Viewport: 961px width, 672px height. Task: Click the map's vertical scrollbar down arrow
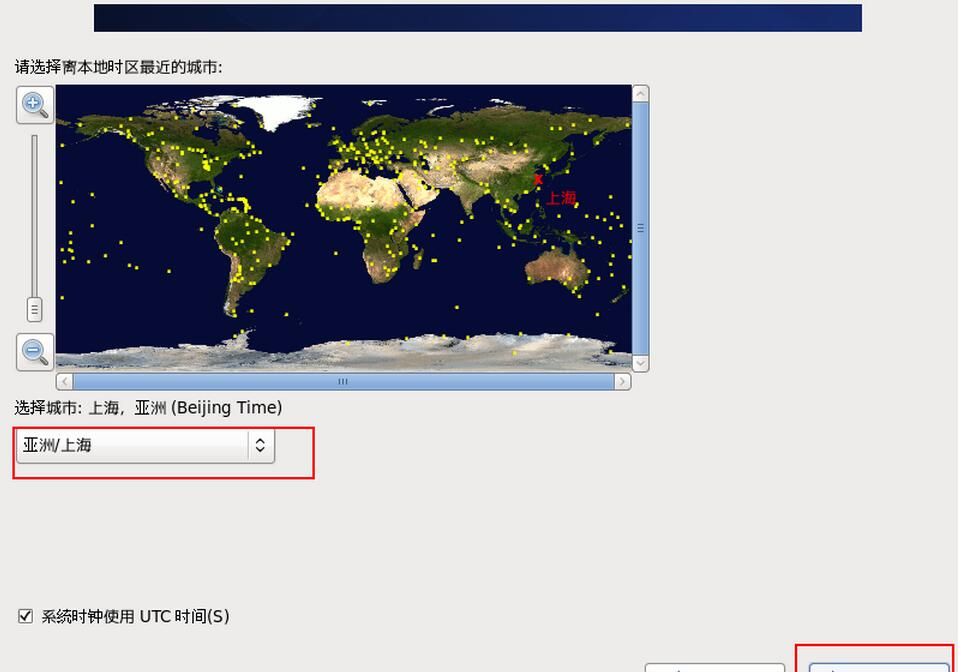(x=640, y=363)
